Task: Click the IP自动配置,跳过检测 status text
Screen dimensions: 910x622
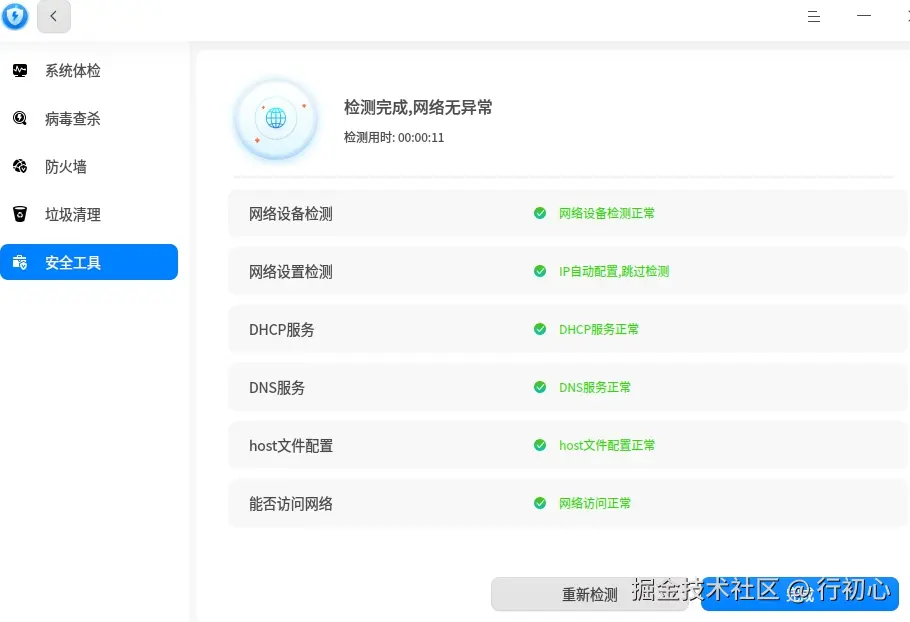Action: click(613, 271)
